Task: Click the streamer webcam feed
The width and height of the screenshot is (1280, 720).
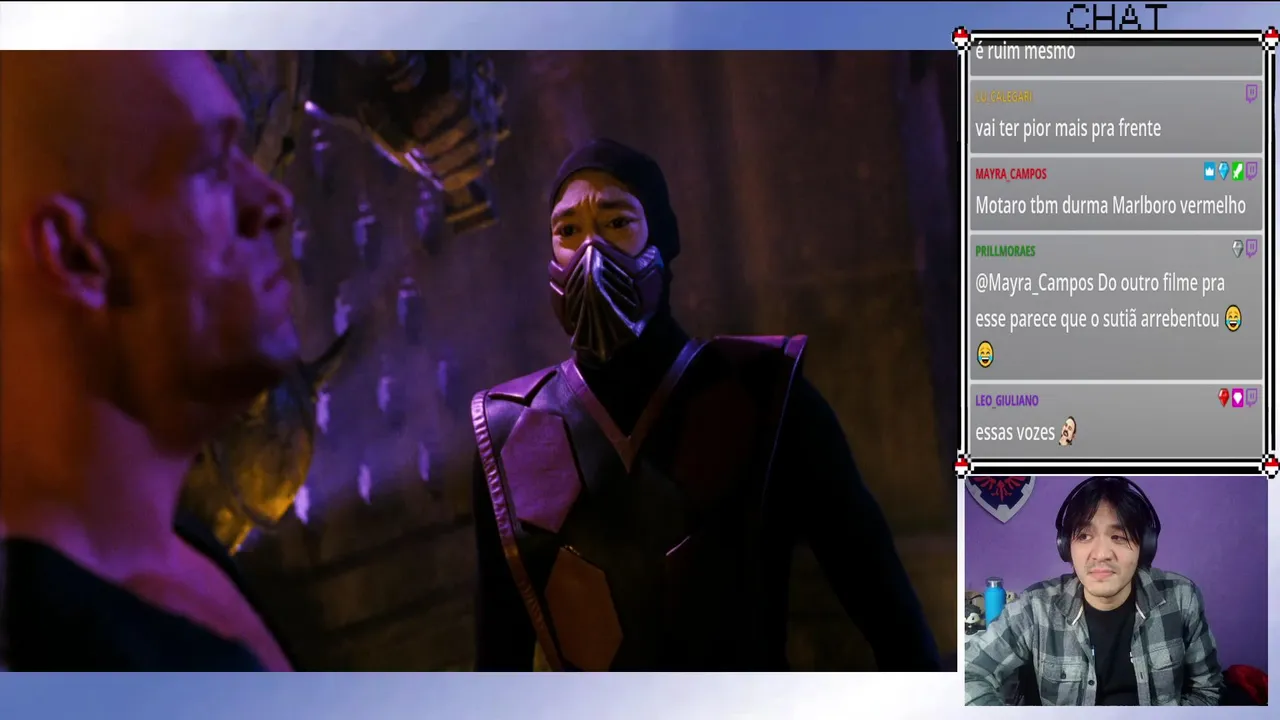Action: click(x=1116, y=591)
